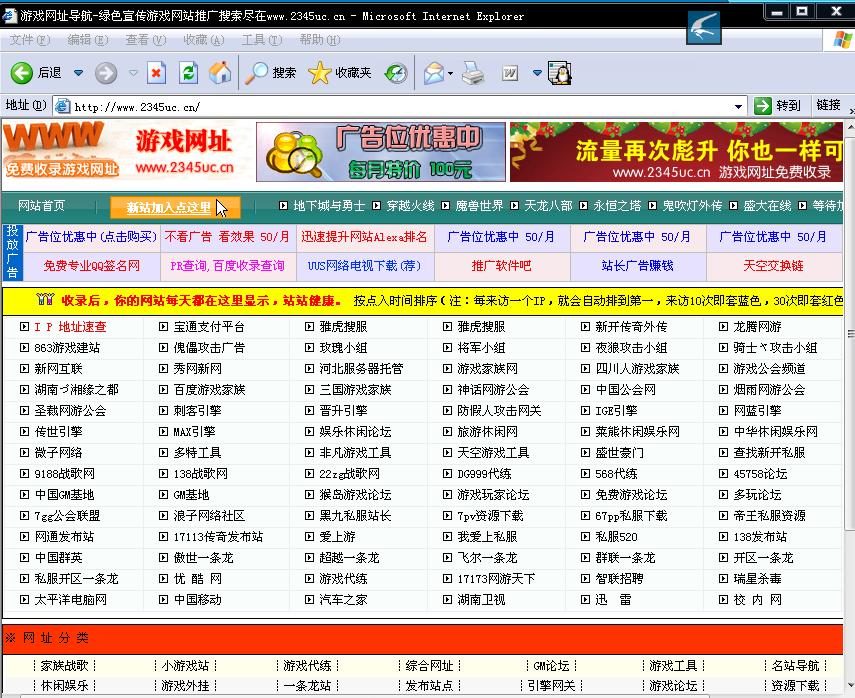Print the page with the printer icon

pyautogui.click(x=470, y=72)
